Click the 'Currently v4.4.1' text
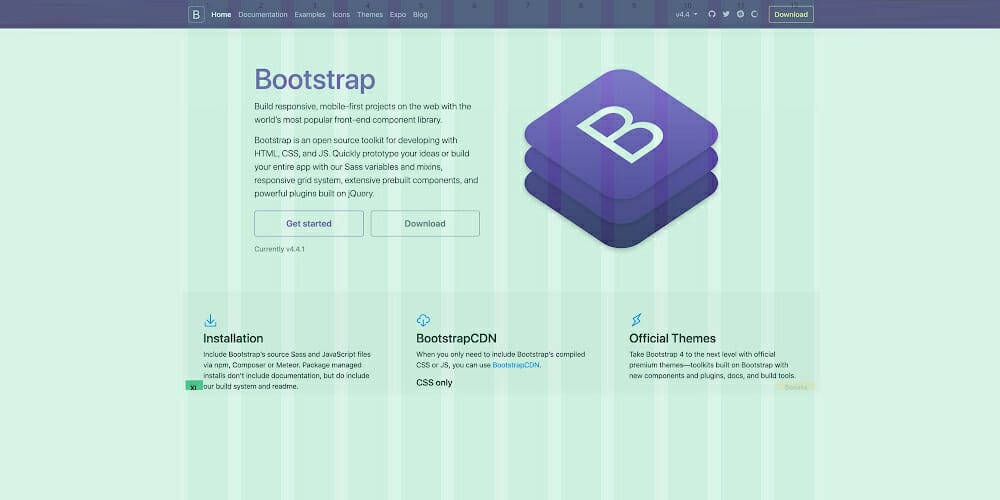Image resolution: width=1000 pixels, height=500 pixels. tap(279, 249)
